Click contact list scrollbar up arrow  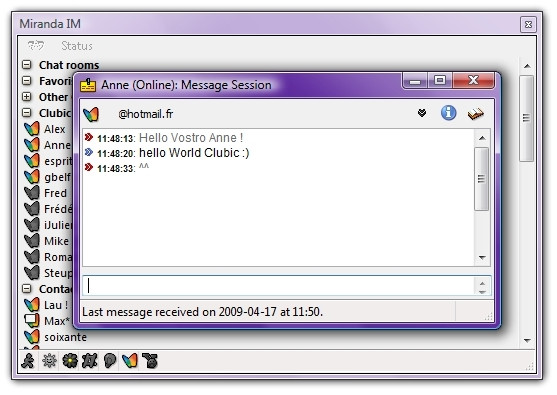tap(527, 66)
